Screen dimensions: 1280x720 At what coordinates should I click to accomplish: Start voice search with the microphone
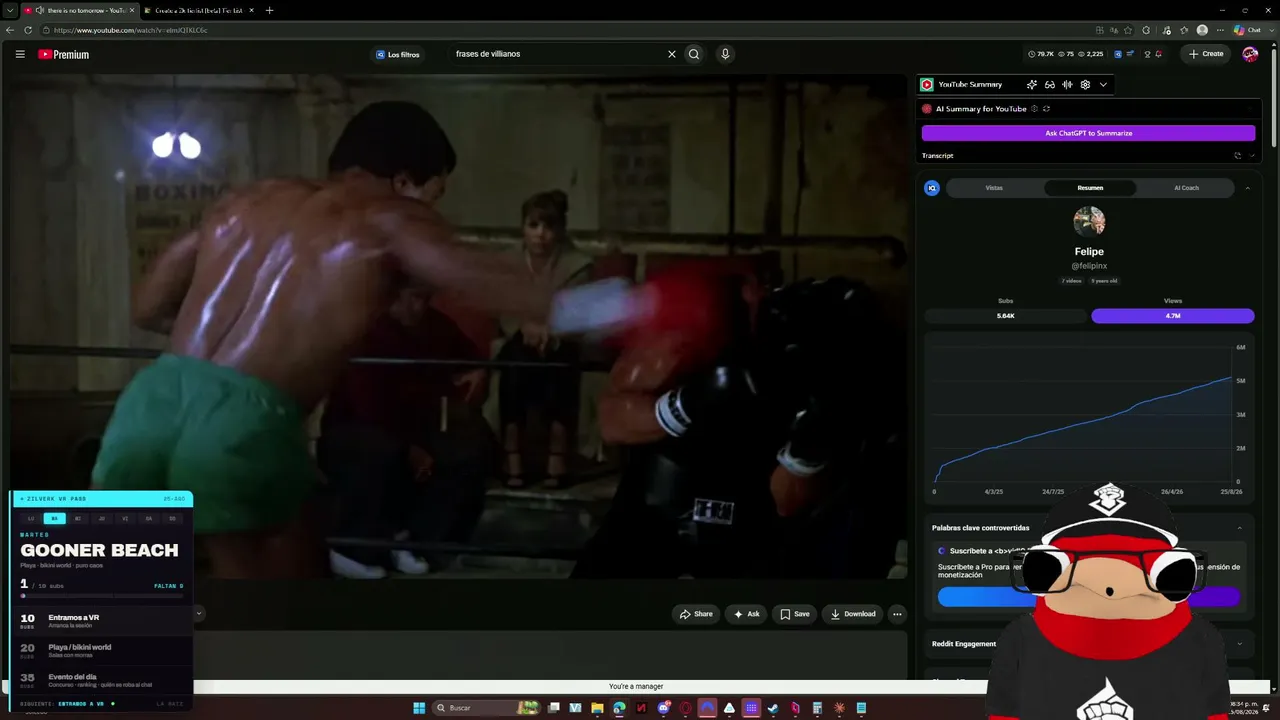(x=725, y=54)
